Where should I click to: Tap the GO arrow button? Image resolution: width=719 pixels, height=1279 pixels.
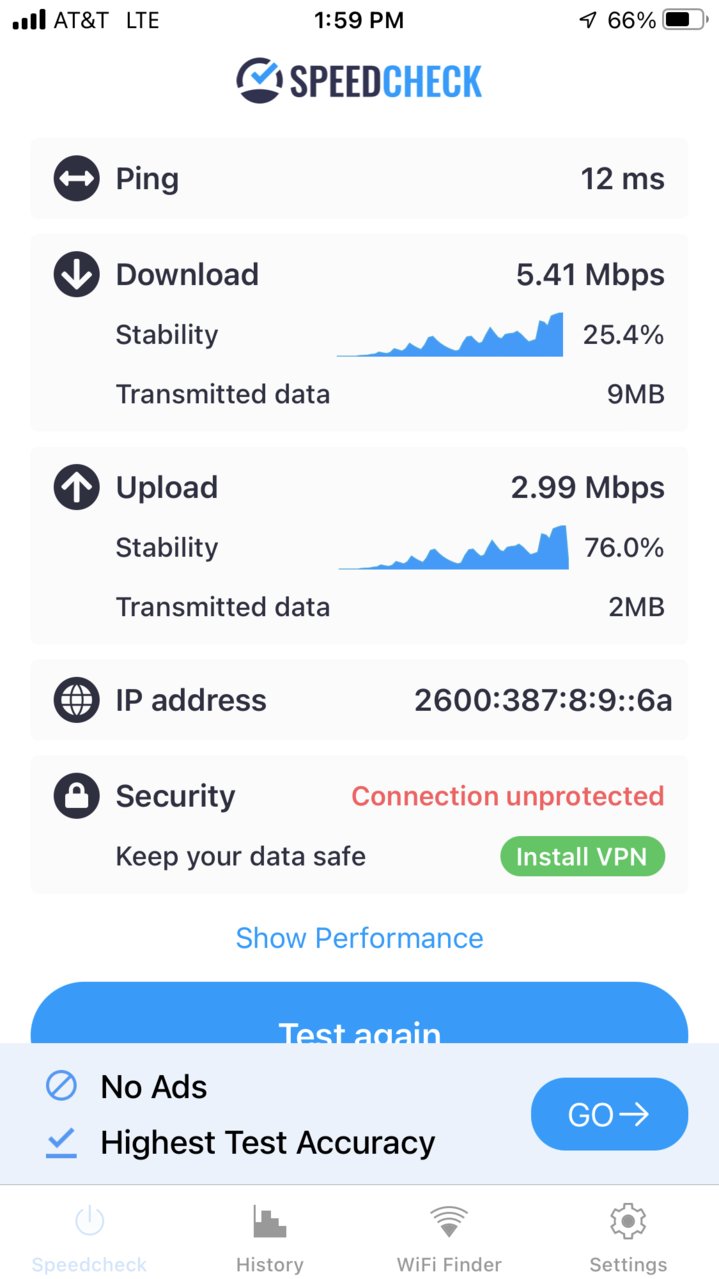(x=609, y=1114)
